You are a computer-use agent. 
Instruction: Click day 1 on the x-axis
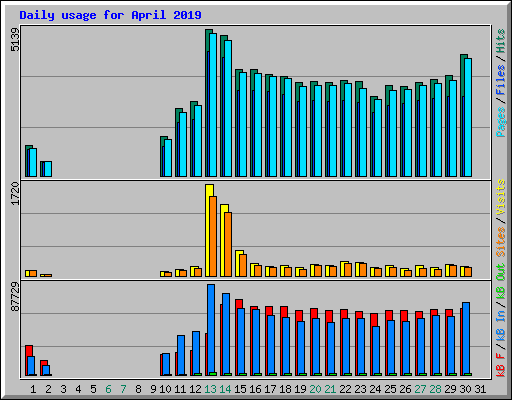33,389
